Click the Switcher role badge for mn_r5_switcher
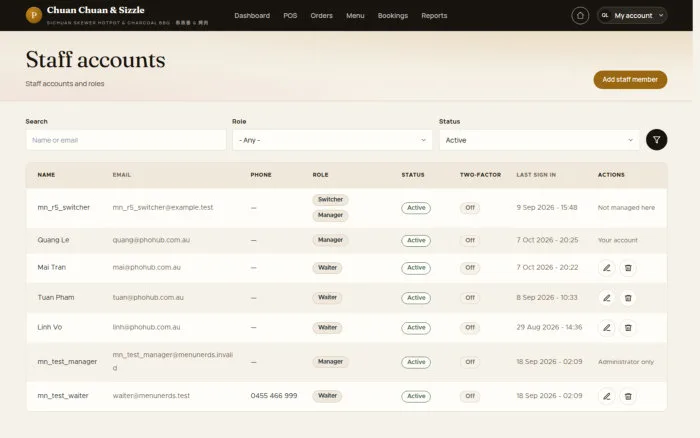 tap(330, 200)
